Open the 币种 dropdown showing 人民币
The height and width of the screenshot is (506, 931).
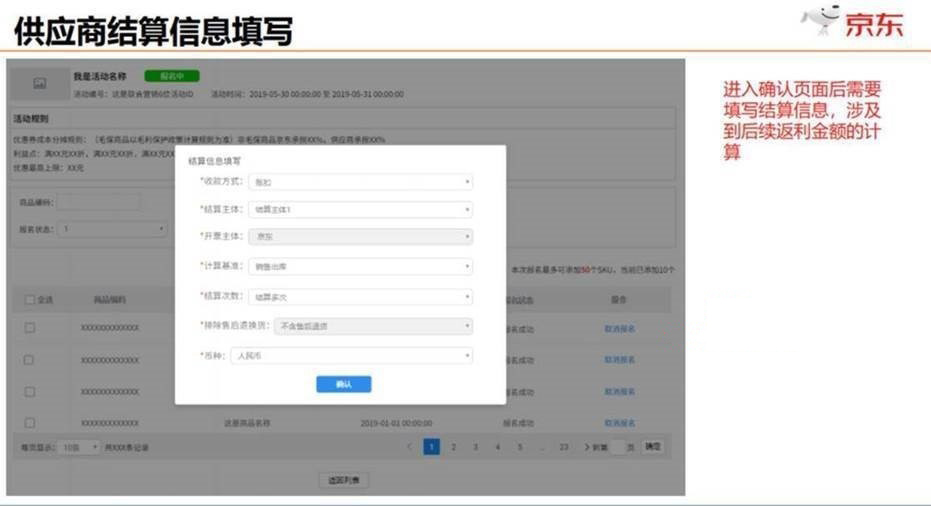[352, 355]
